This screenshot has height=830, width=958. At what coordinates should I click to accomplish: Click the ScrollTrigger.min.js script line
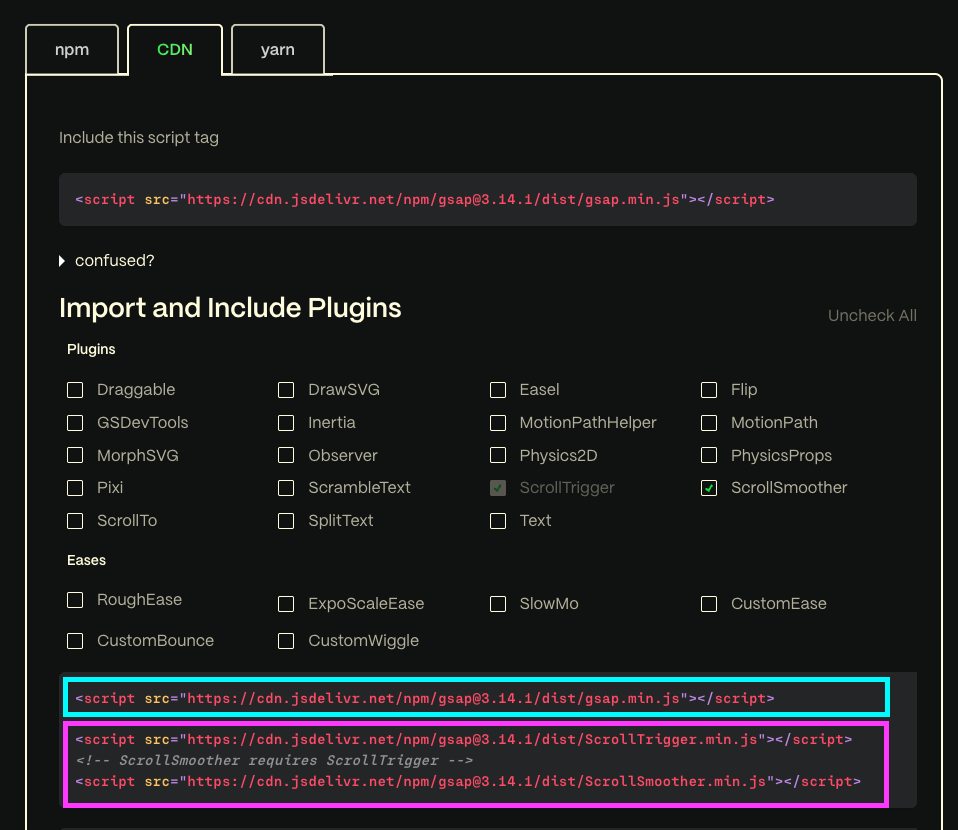pos(463,740)
